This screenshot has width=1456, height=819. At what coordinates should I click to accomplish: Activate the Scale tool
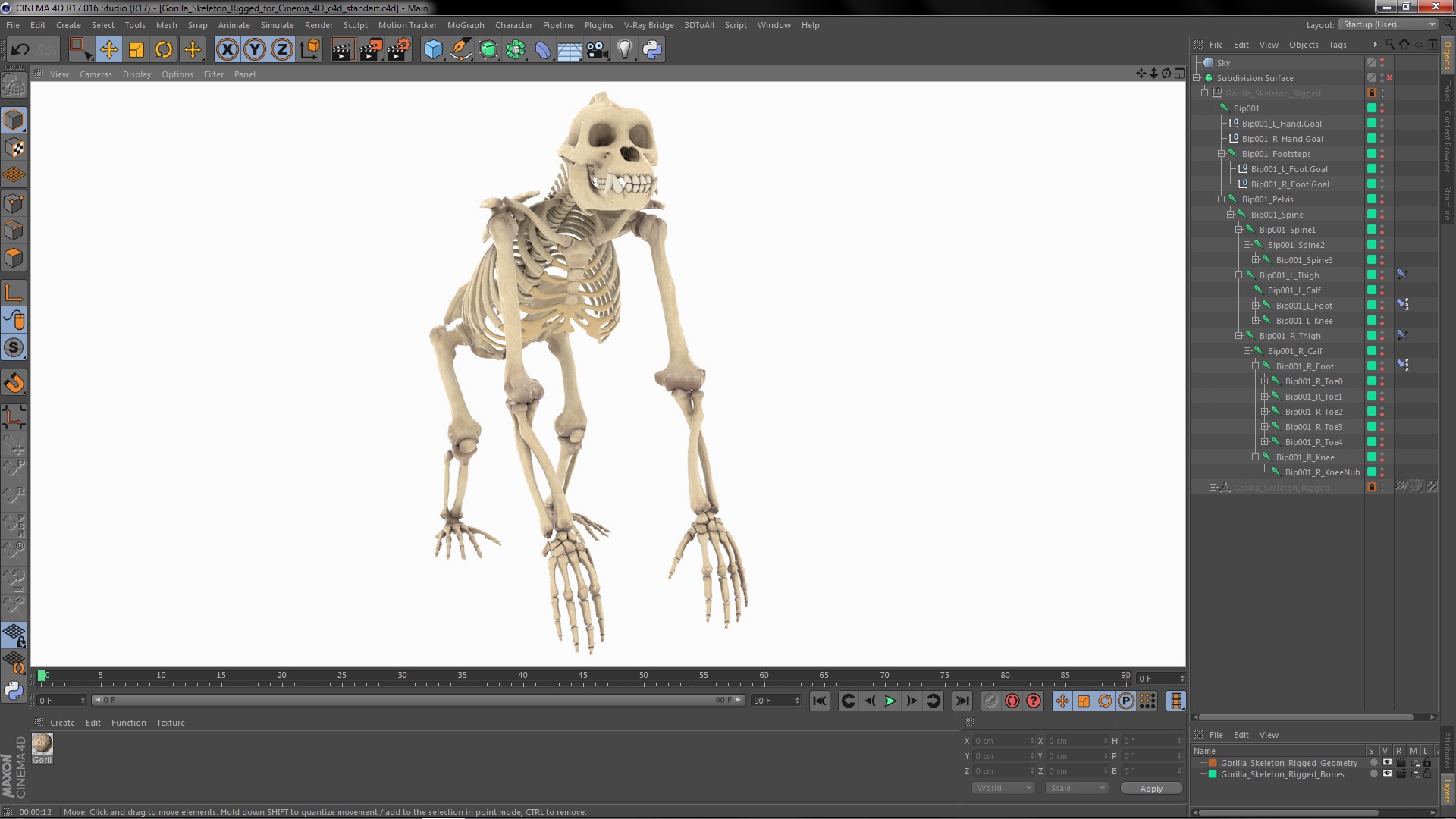pos(136,50)
